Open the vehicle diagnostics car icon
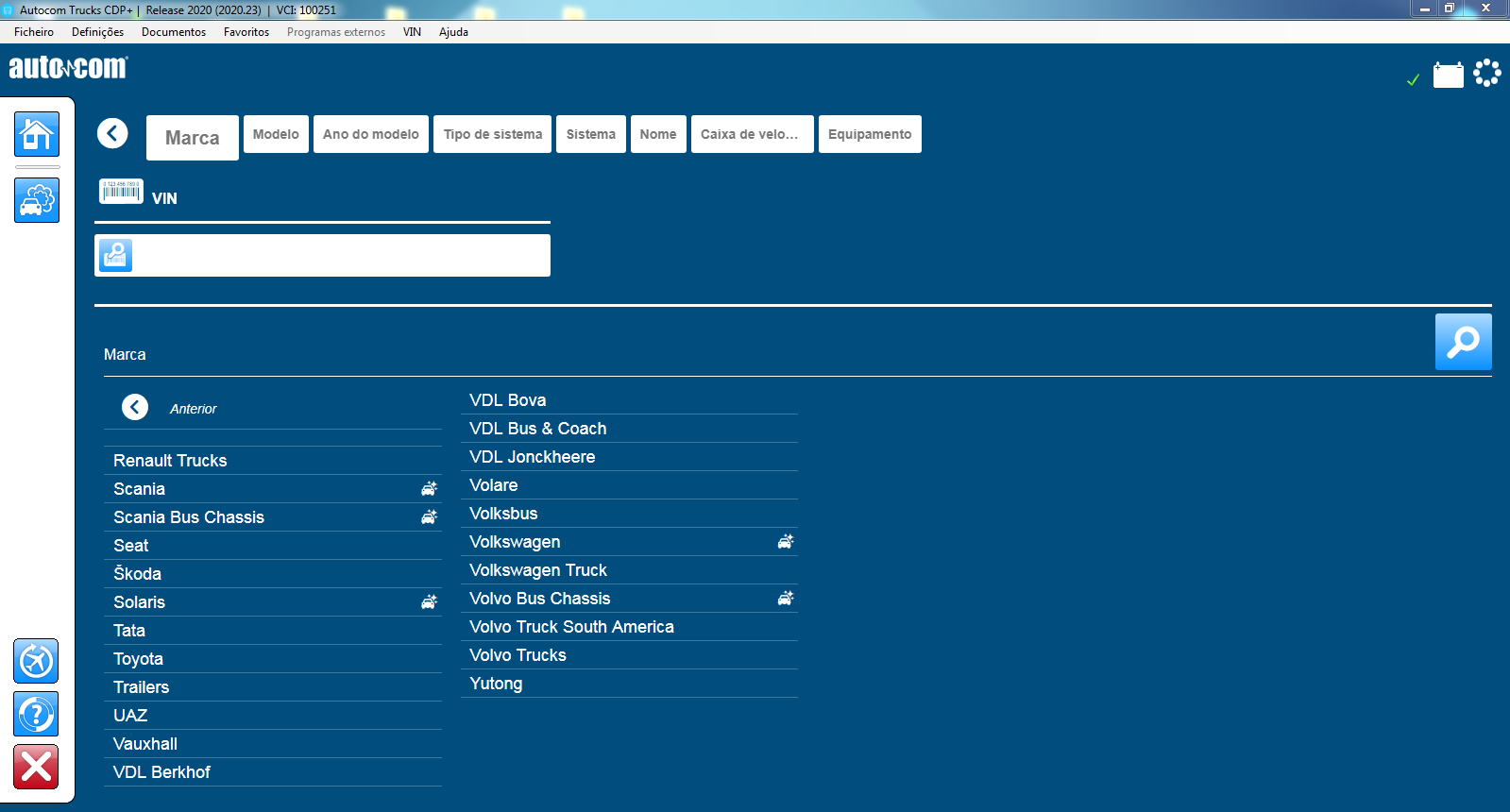The image size is (1510, 812). click(x=37, y=200)
